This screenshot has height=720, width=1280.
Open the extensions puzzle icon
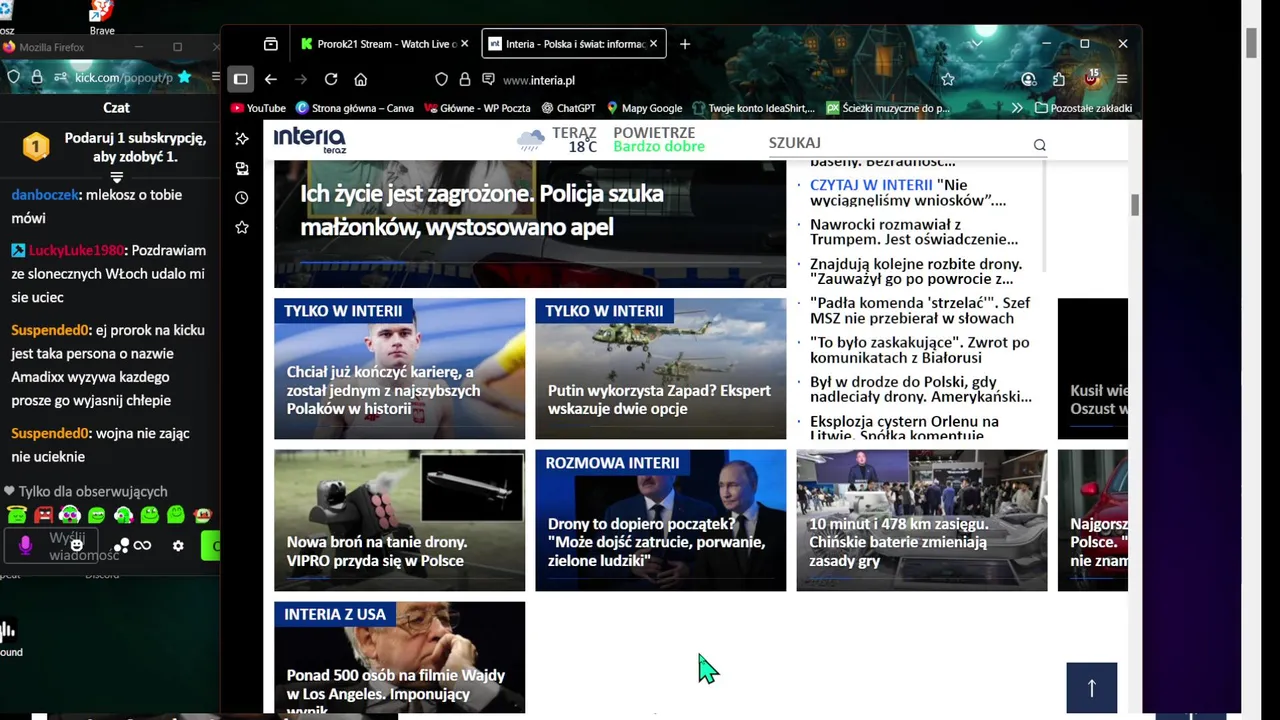1059,79
